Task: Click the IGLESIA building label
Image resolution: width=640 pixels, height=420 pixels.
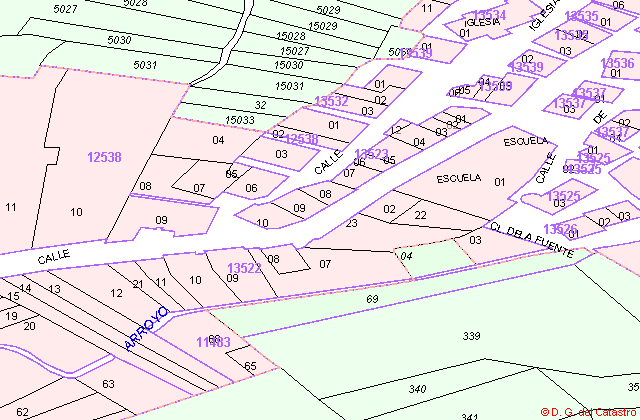Action: (x=482, y=22)
